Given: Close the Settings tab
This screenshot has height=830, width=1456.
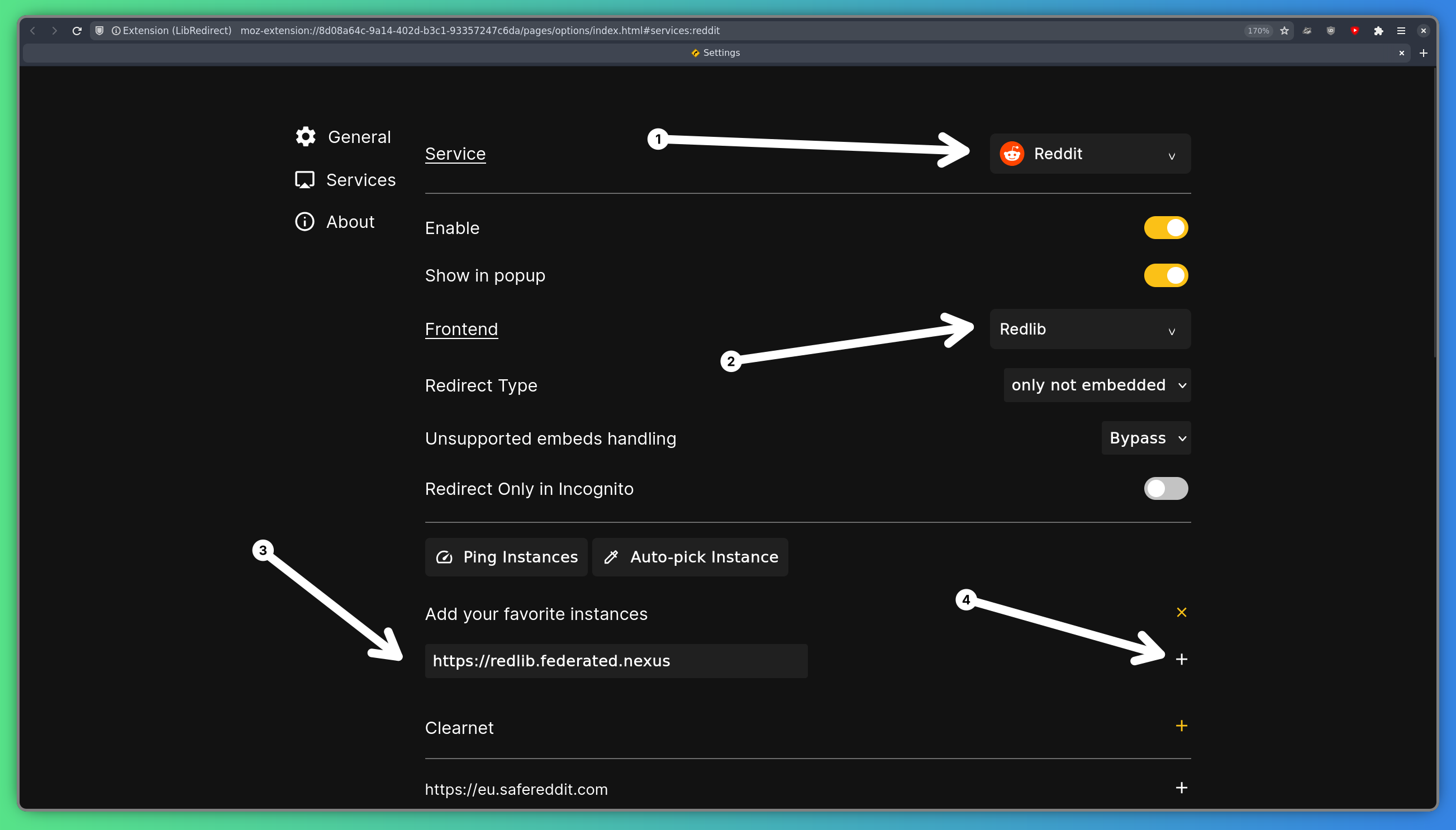Looking at the screenshot, I should click(1401, 53).
